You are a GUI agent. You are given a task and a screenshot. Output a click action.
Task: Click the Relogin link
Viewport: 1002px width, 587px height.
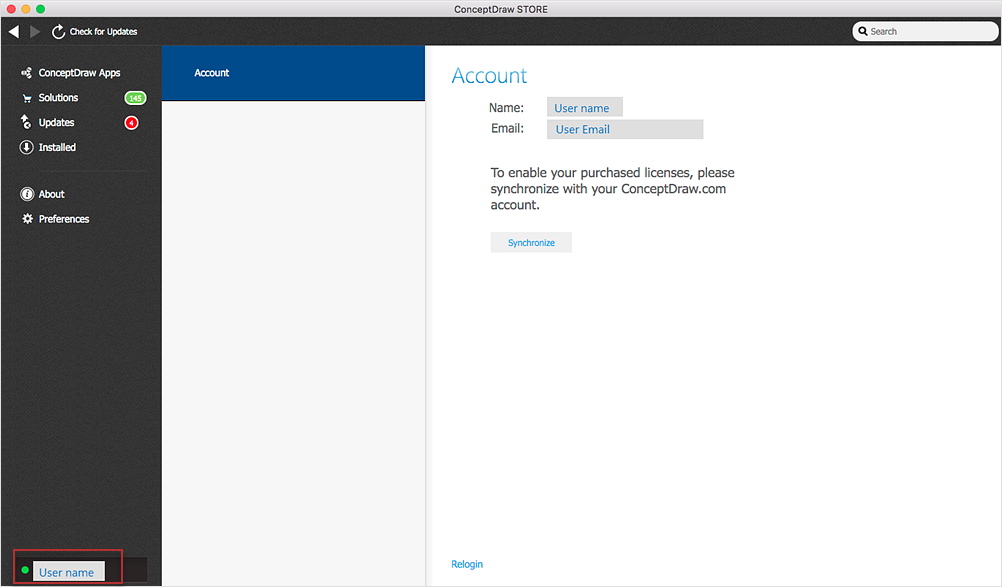coord(467,564)
